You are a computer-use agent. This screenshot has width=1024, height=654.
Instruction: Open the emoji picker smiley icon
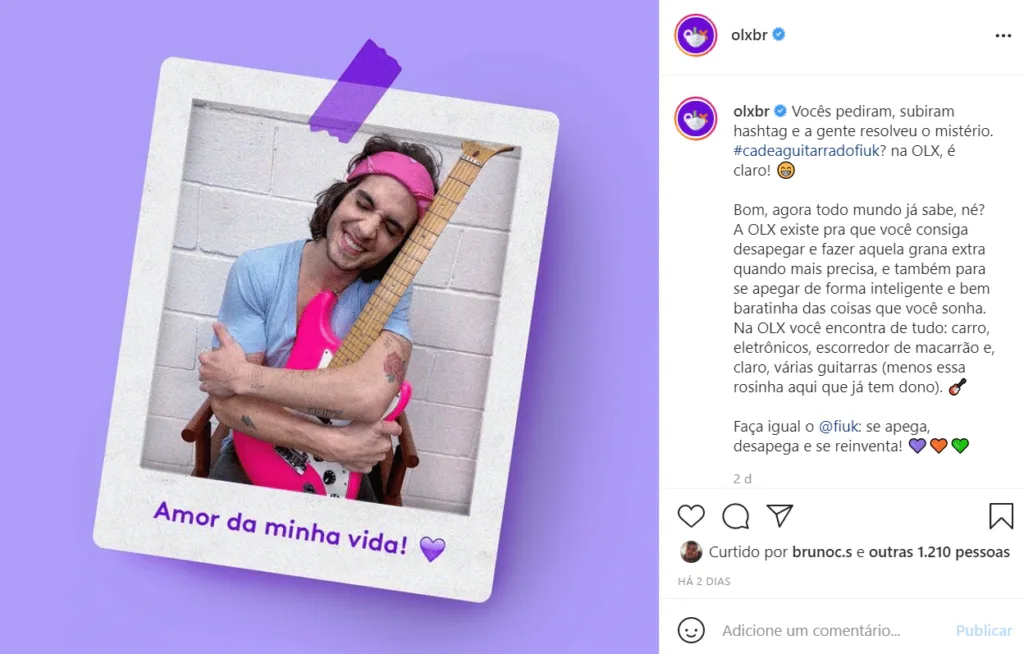(x=691, y=630)
